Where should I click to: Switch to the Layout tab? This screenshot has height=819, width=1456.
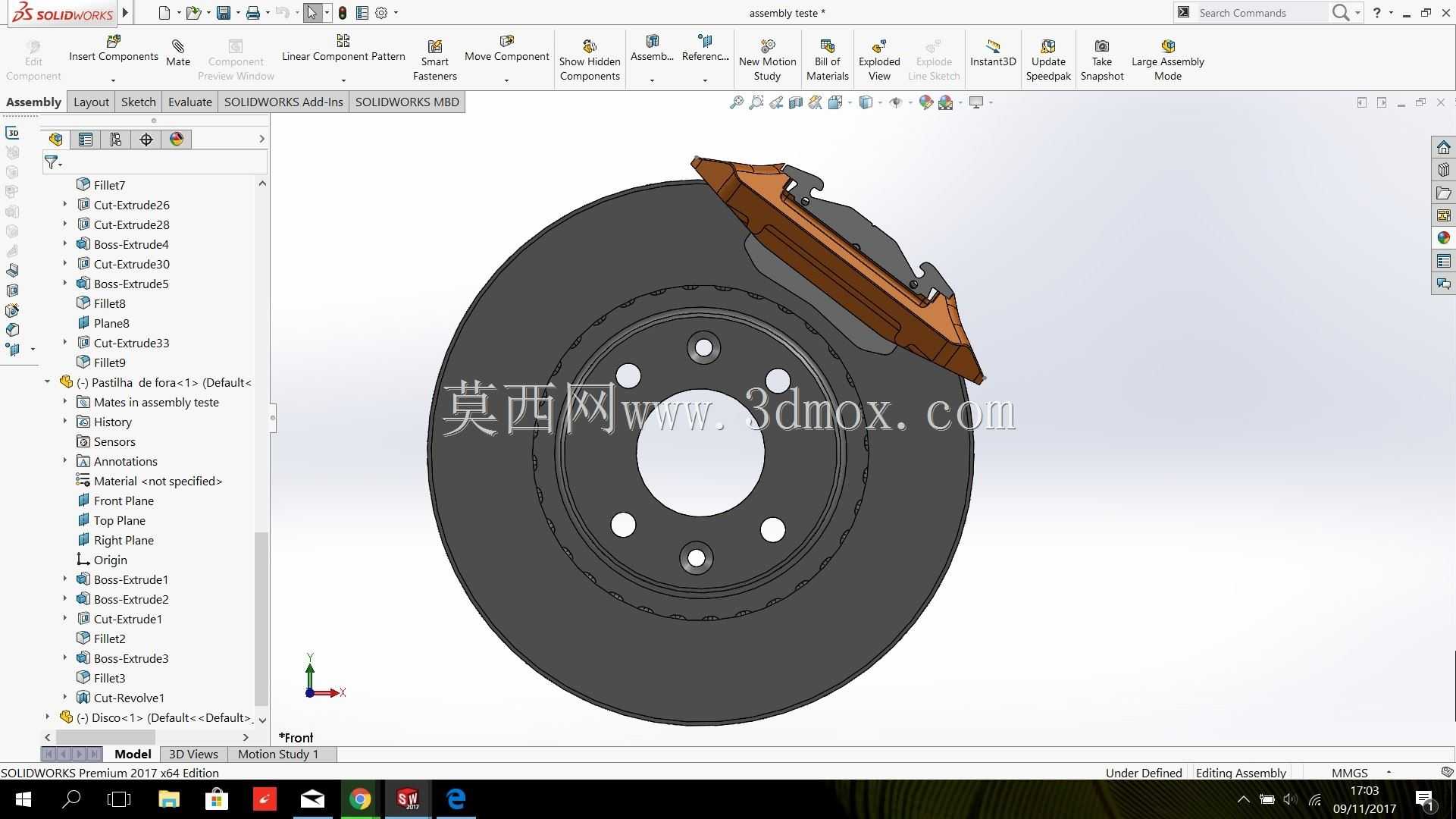click(91, 102)
